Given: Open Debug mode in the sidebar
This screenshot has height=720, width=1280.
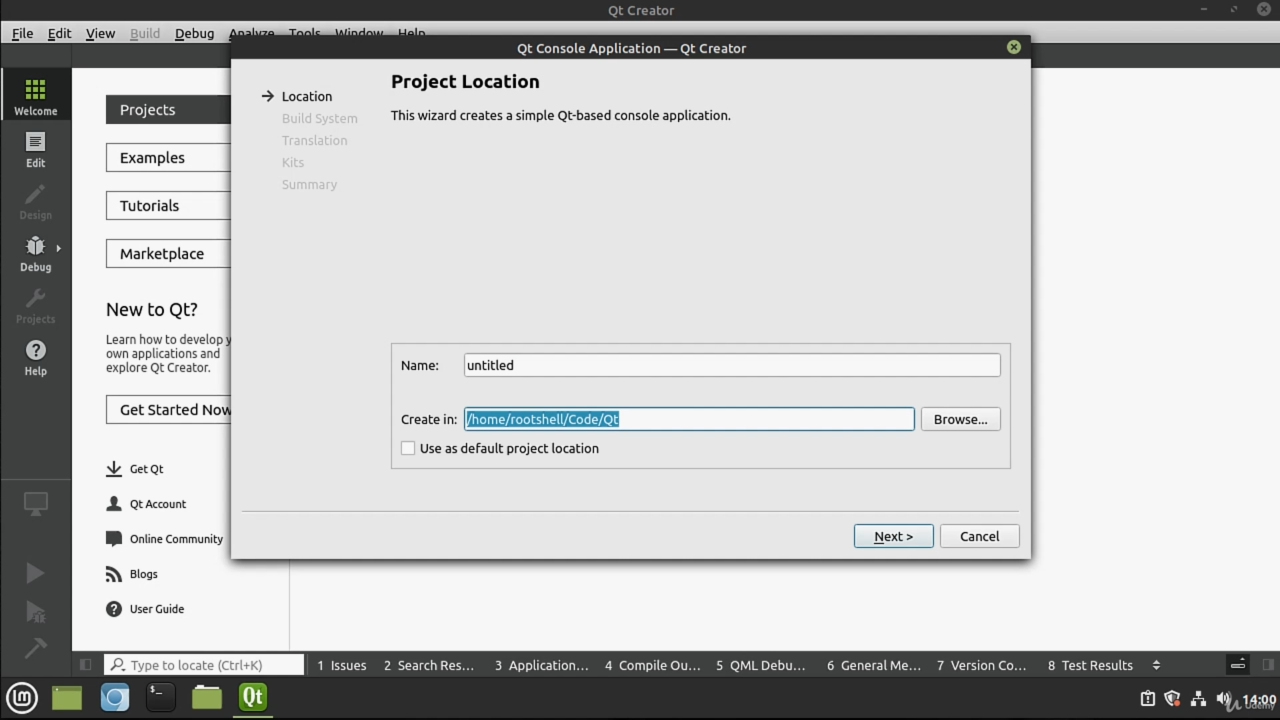Looking at the screenshot, I should 35,253.
